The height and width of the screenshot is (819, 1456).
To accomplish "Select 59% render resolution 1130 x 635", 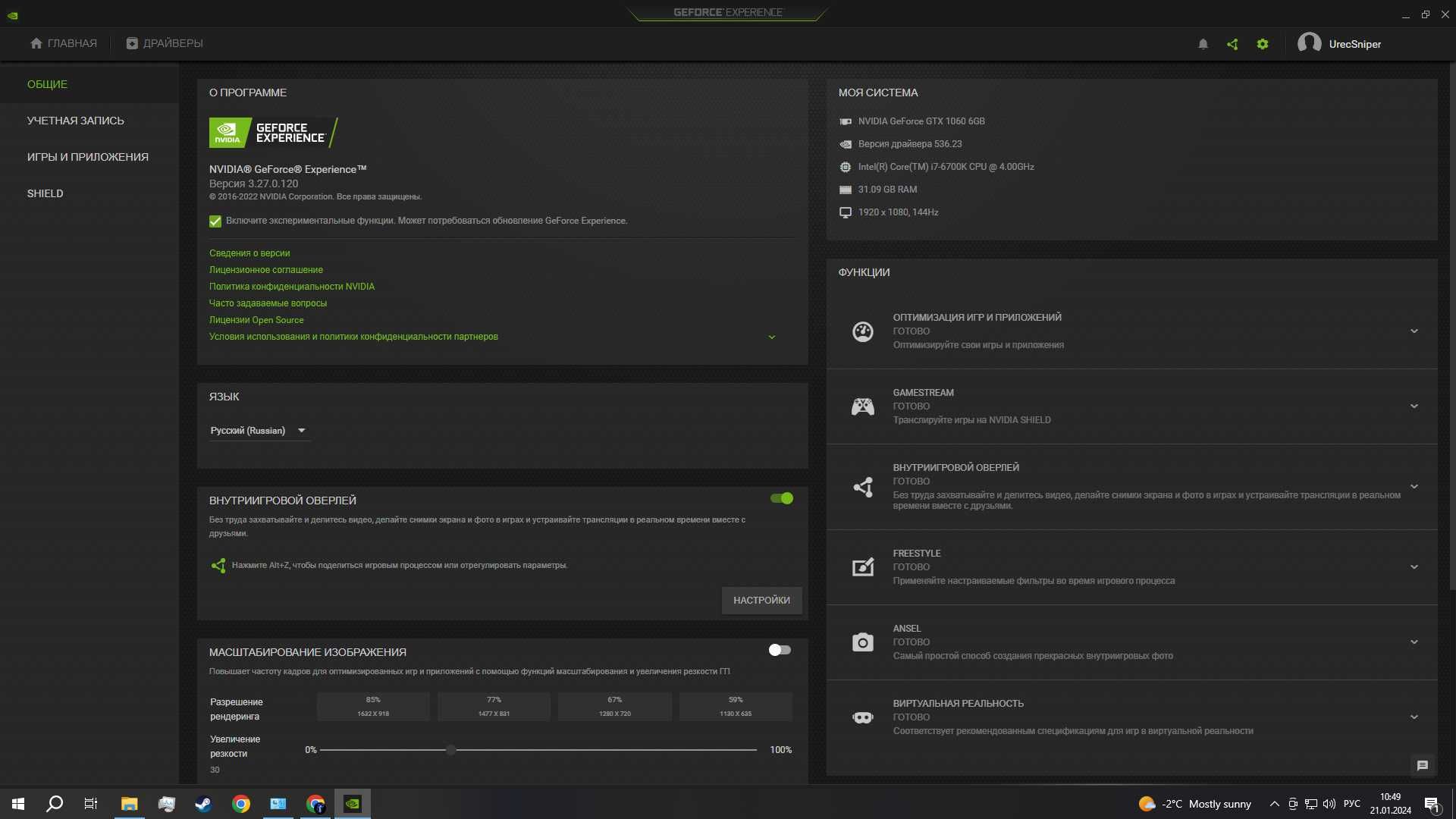I will coord(736,706).
